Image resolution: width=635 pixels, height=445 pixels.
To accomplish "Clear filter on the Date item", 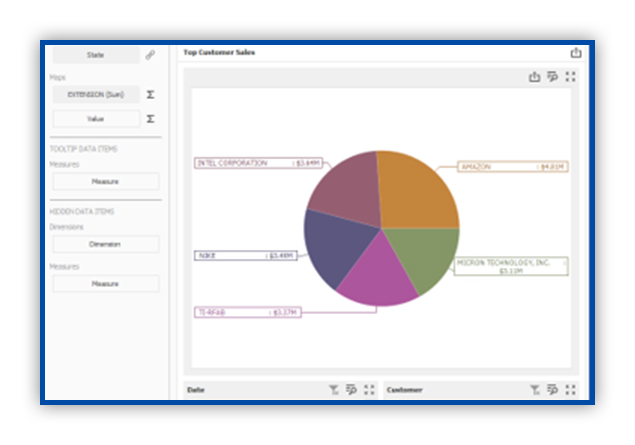I will coord(333,390).
